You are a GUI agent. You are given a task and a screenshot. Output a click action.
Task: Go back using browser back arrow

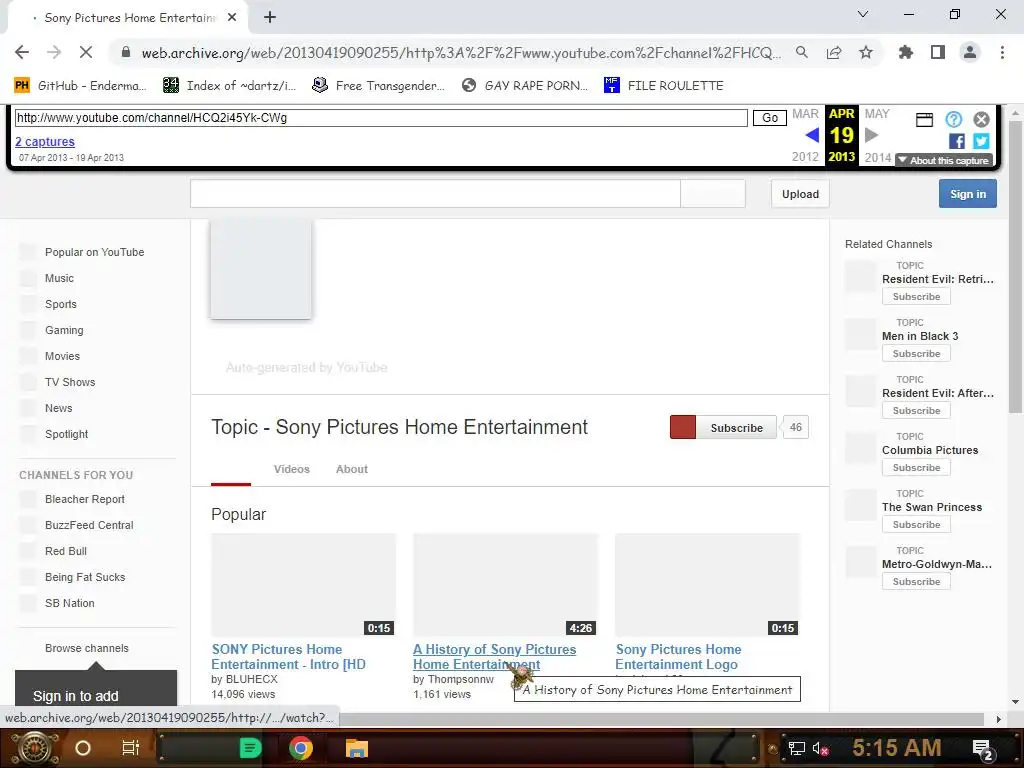[22, 52]
